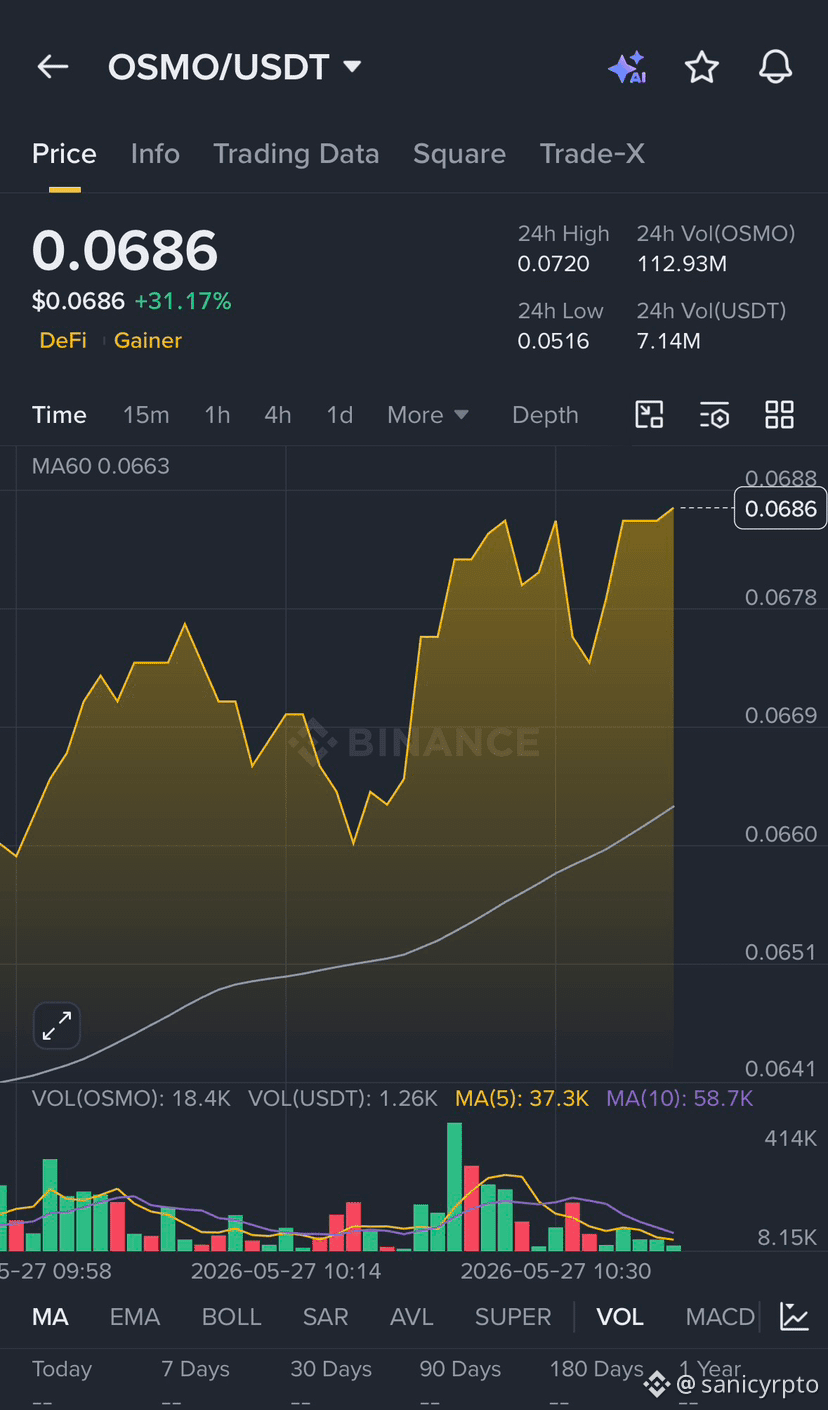Select the 1h chart interval
Image resolution: width=828 pixels, height=1410 pixels.
(217, 414)
